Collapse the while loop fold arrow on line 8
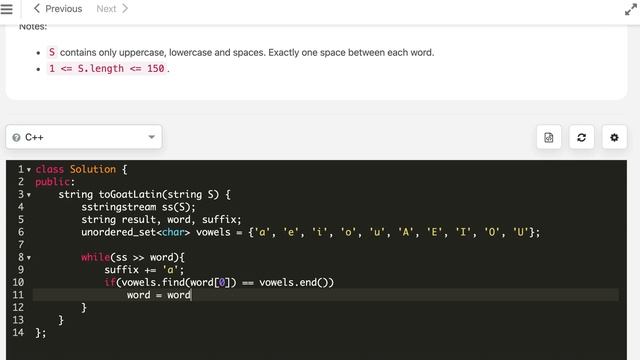640x360 pixels. click(29, 258)
